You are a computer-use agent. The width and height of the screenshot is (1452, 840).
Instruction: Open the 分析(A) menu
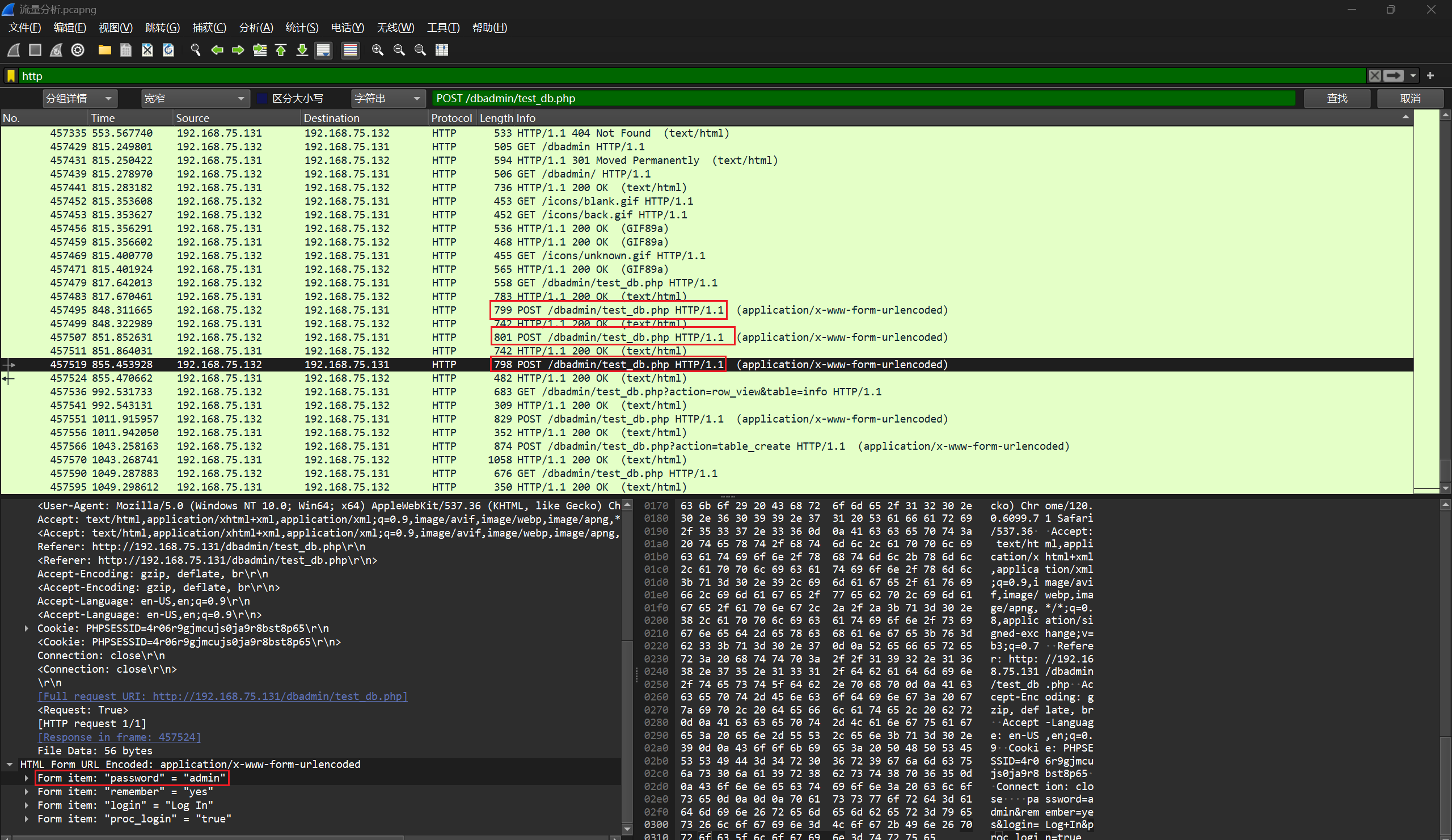coord(256,28)
